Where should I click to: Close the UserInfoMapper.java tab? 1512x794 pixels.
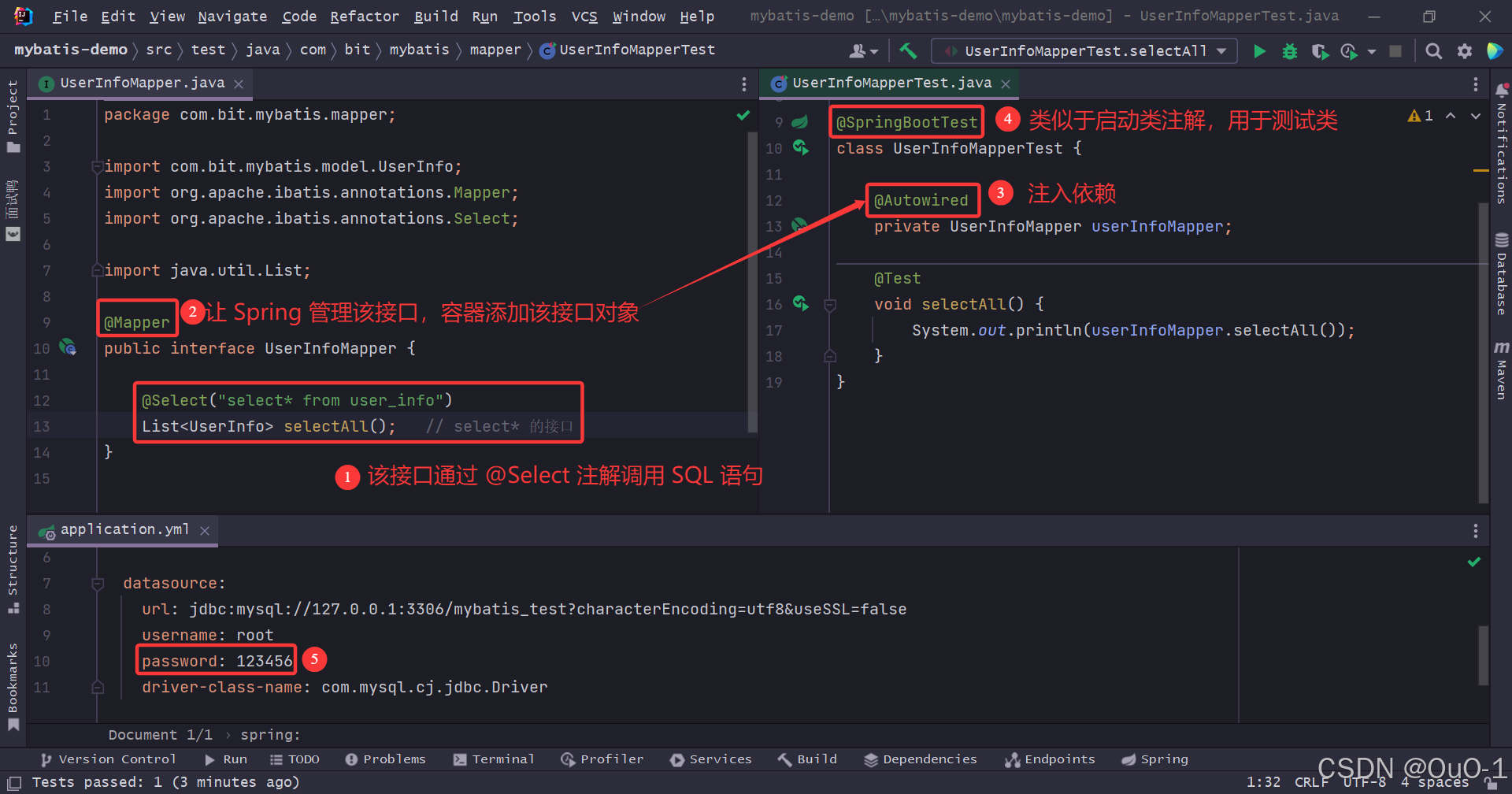(x=239, y=83)
